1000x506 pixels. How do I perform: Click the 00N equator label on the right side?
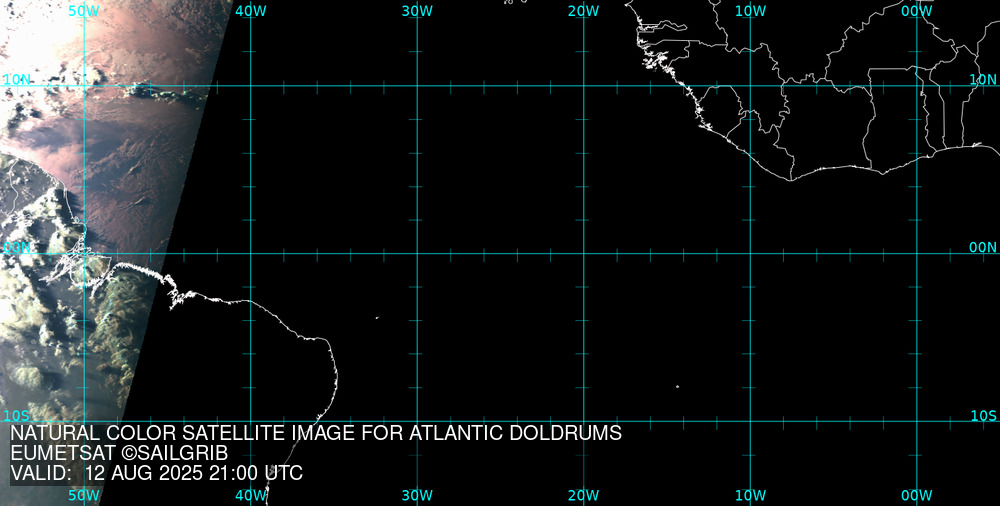[x=983, y=248]
